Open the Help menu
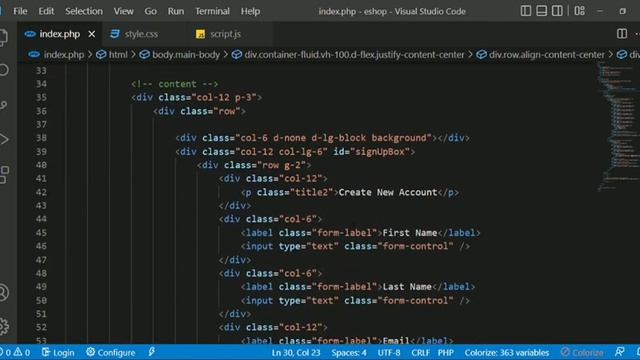 pos(250,11)
